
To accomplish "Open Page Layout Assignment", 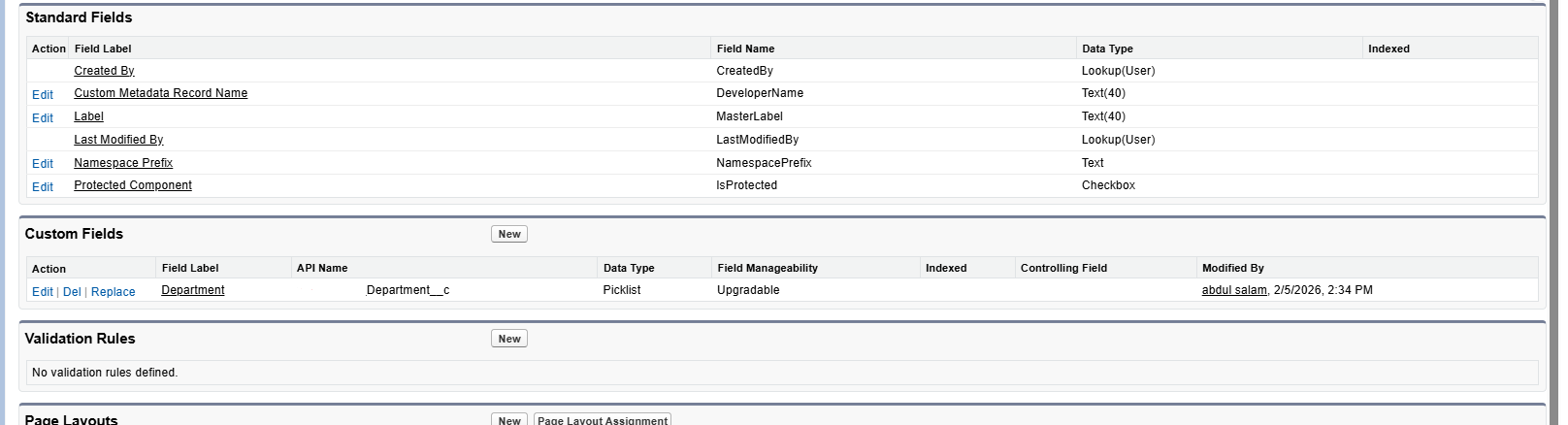I will 602,419.
